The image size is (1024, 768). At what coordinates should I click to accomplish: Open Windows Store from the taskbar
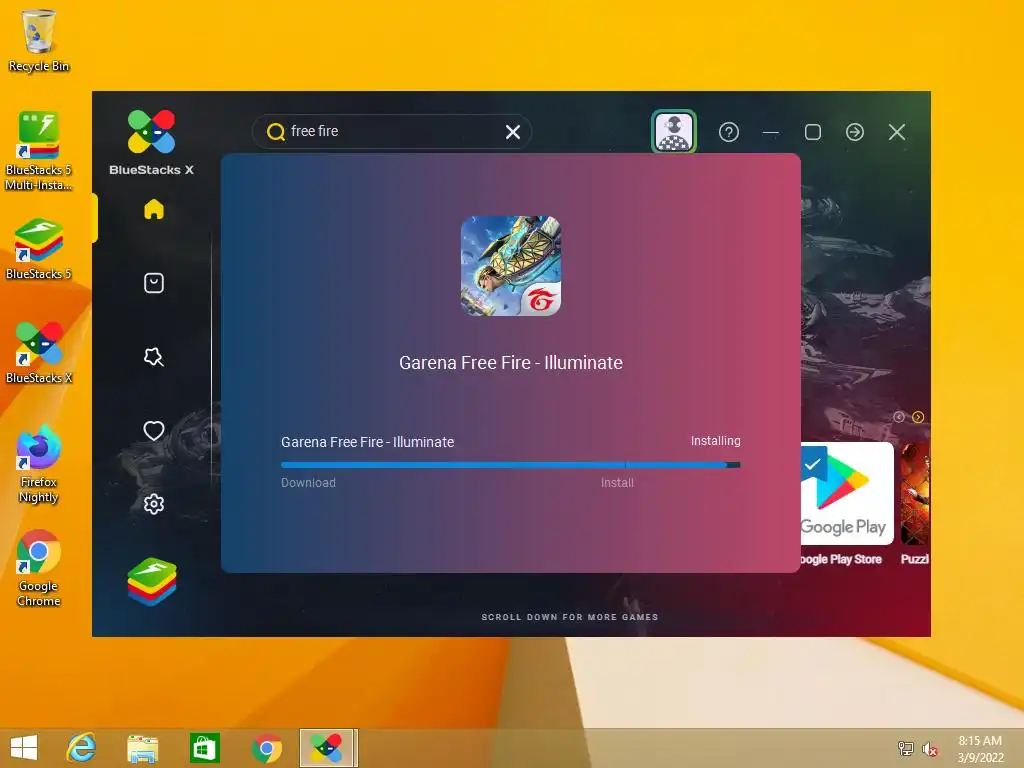(204, 748)
